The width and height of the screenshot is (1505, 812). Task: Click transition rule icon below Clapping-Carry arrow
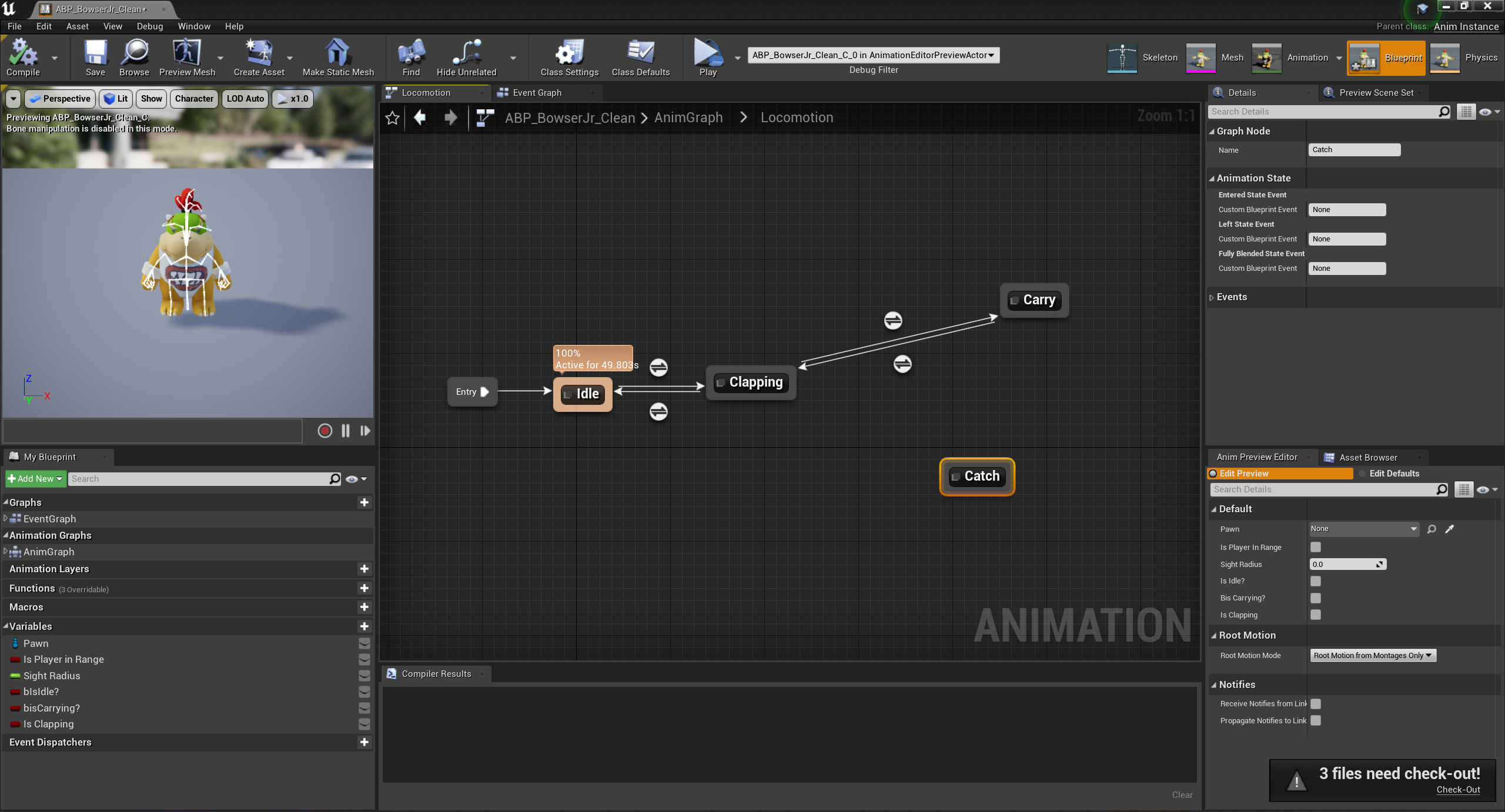902,364
